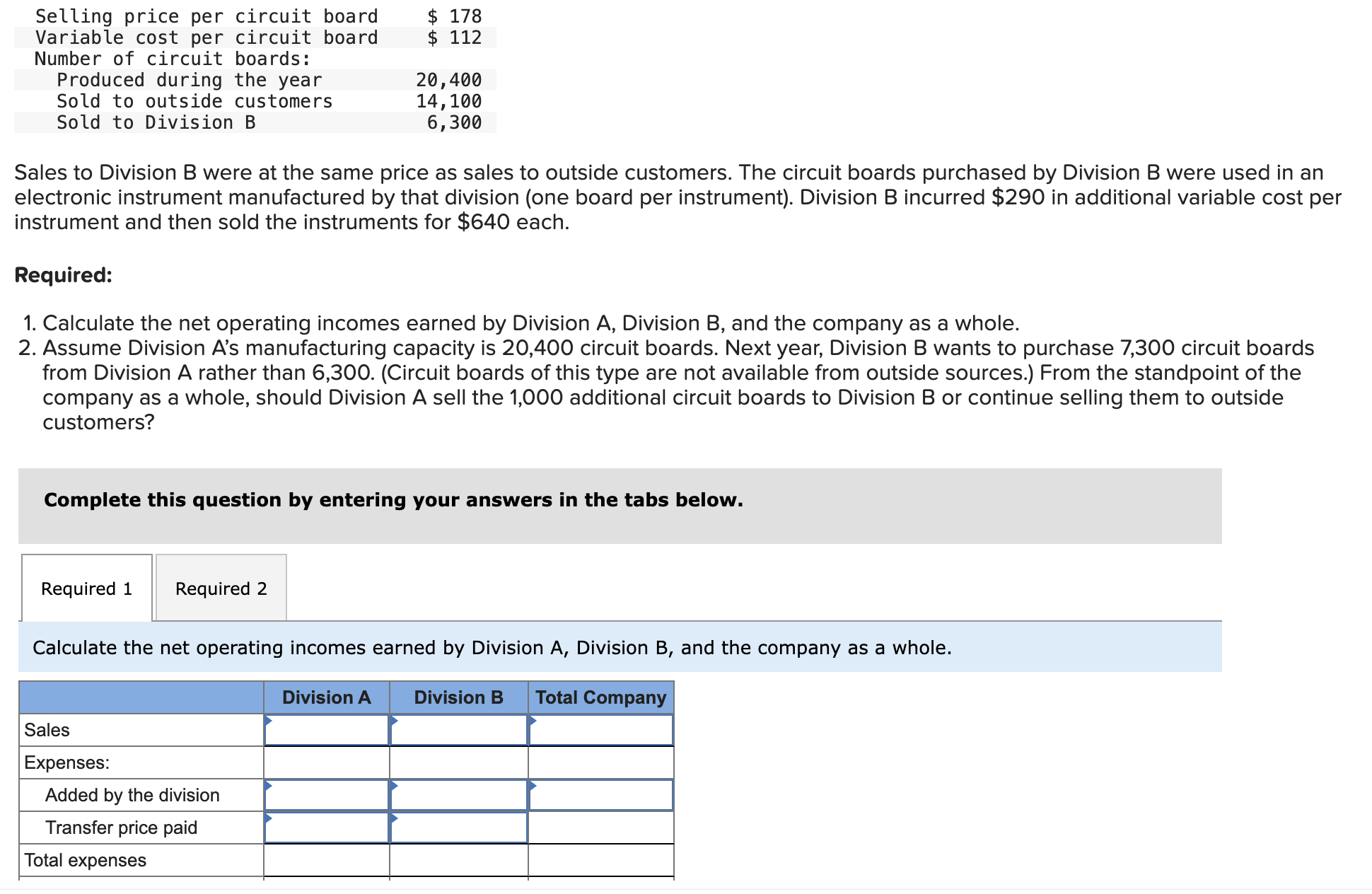1372x894 pixels.
Task: Click Sales input for Division B
Action: 458,730
